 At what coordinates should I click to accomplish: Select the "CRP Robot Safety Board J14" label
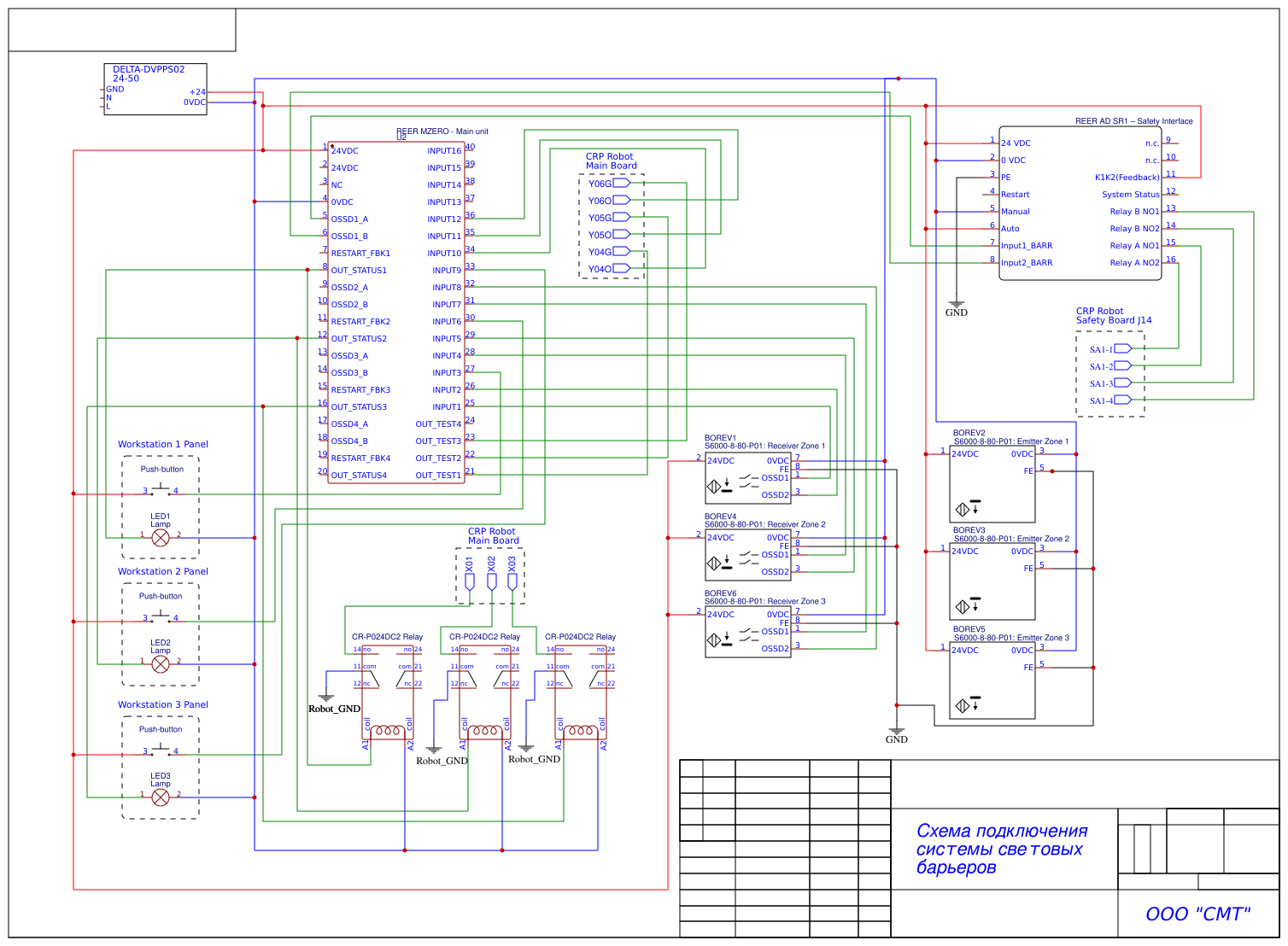(1114, 316)
